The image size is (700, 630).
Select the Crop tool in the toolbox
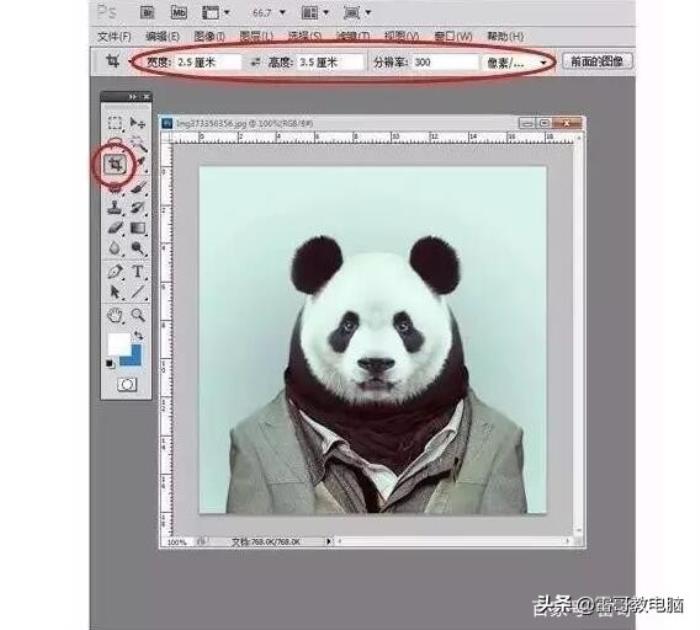(x=117, y=163)
